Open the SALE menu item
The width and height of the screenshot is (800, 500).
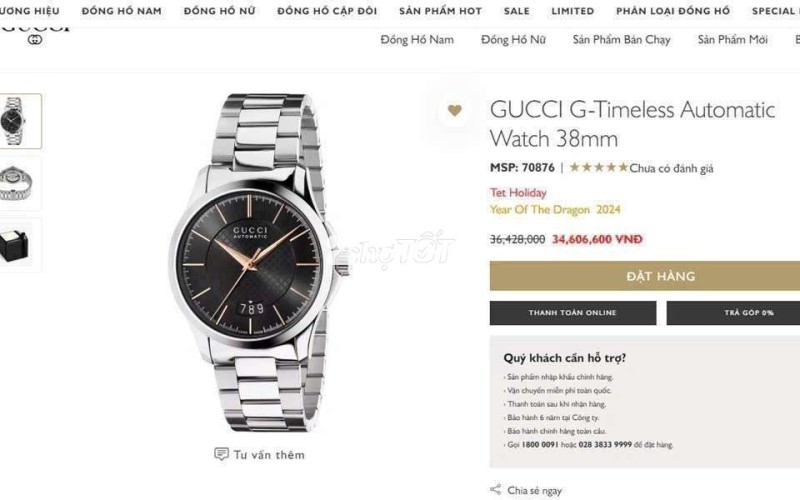click(x=517, y=11)
